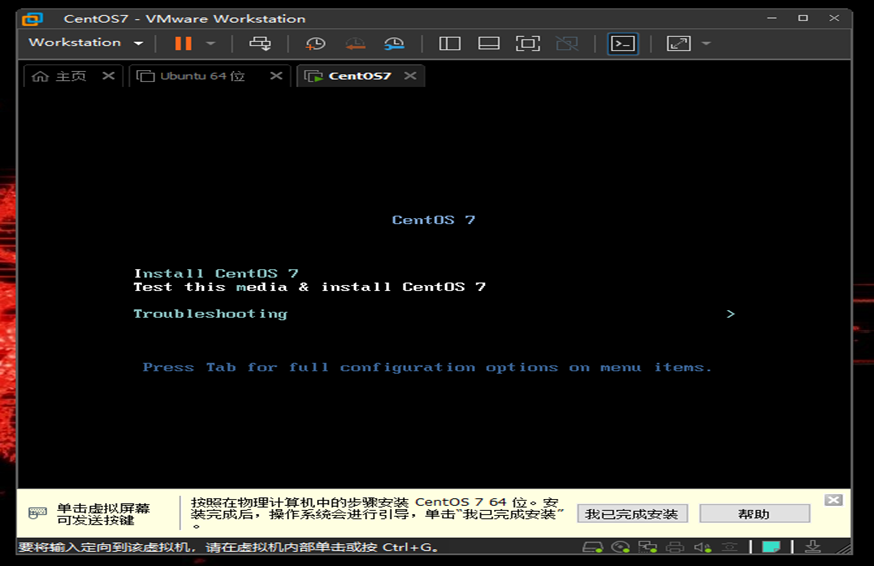Click the Unity mode toolbar icon
Viewport: 874px width, 566px height.
pos(567,43)
